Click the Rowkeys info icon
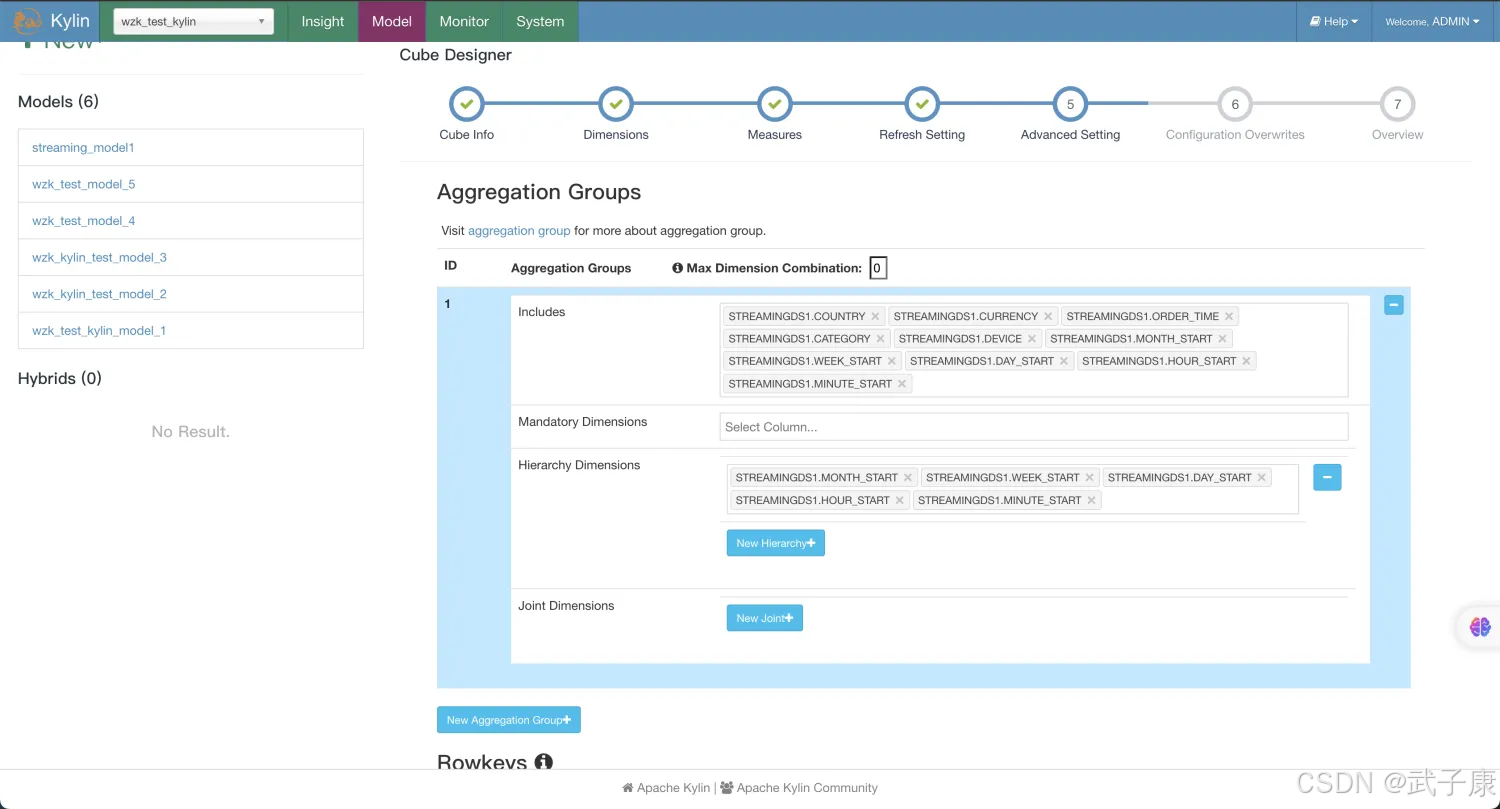 coord(543,762)
